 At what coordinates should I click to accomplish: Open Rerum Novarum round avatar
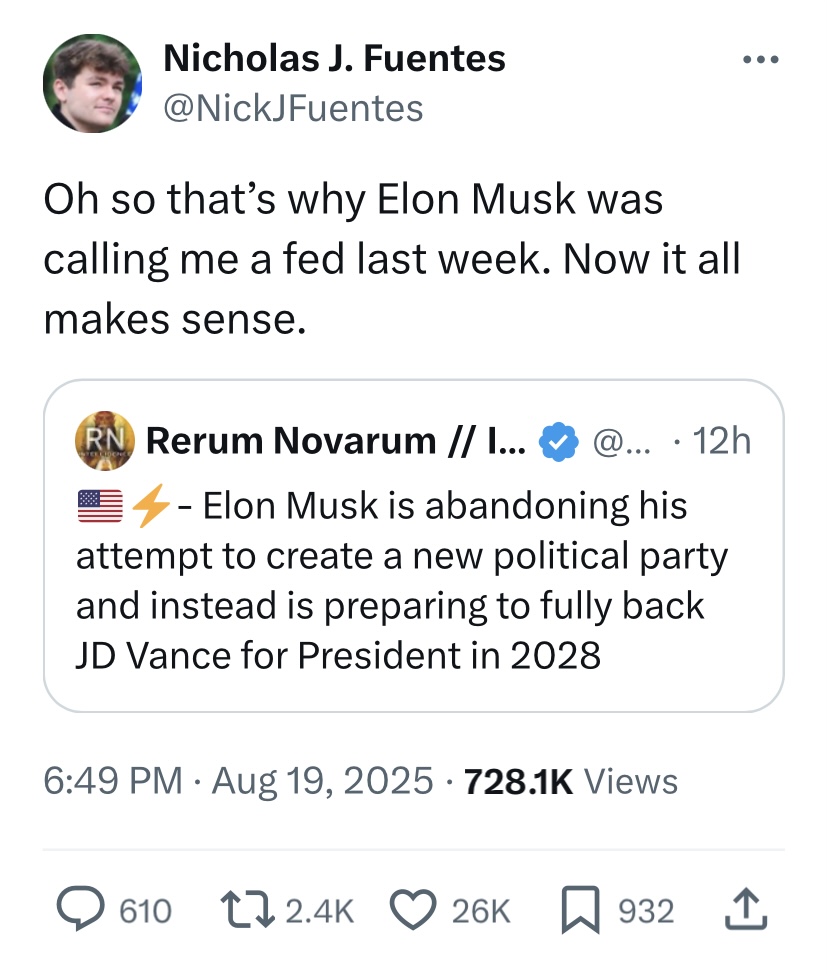pos(105,440)
